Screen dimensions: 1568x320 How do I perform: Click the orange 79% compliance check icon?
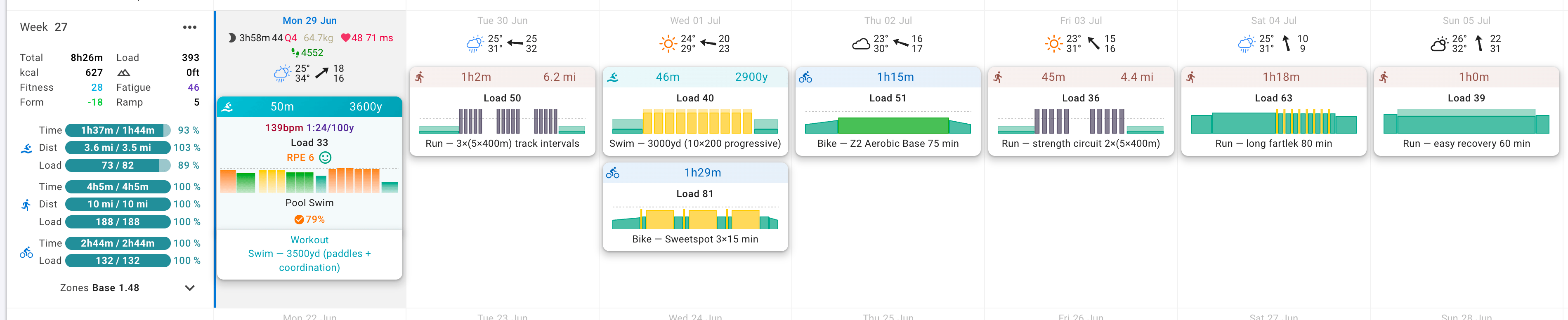tap(299, 220)
